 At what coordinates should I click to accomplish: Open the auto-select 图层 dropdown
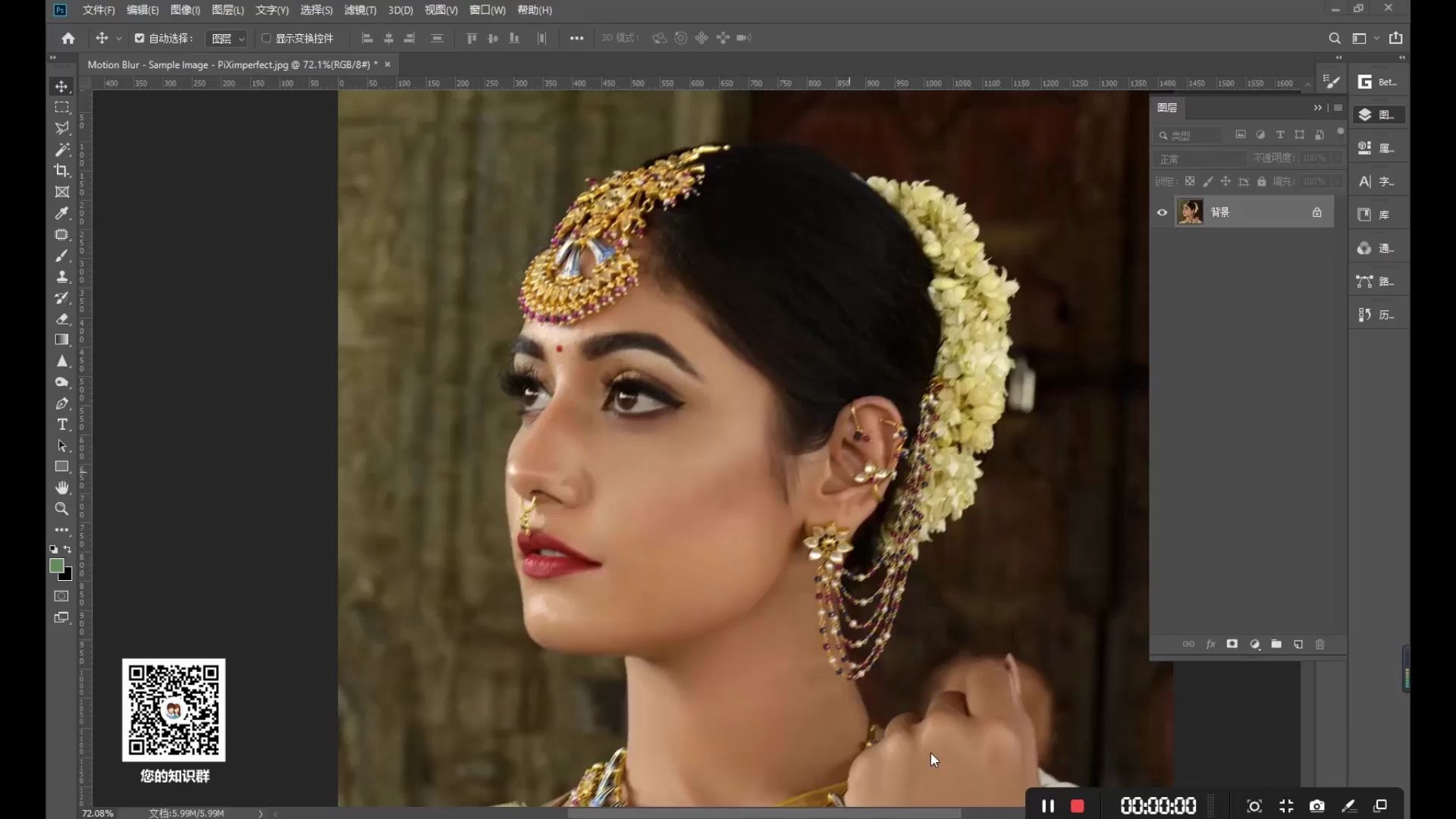click(x=227, y=38)
